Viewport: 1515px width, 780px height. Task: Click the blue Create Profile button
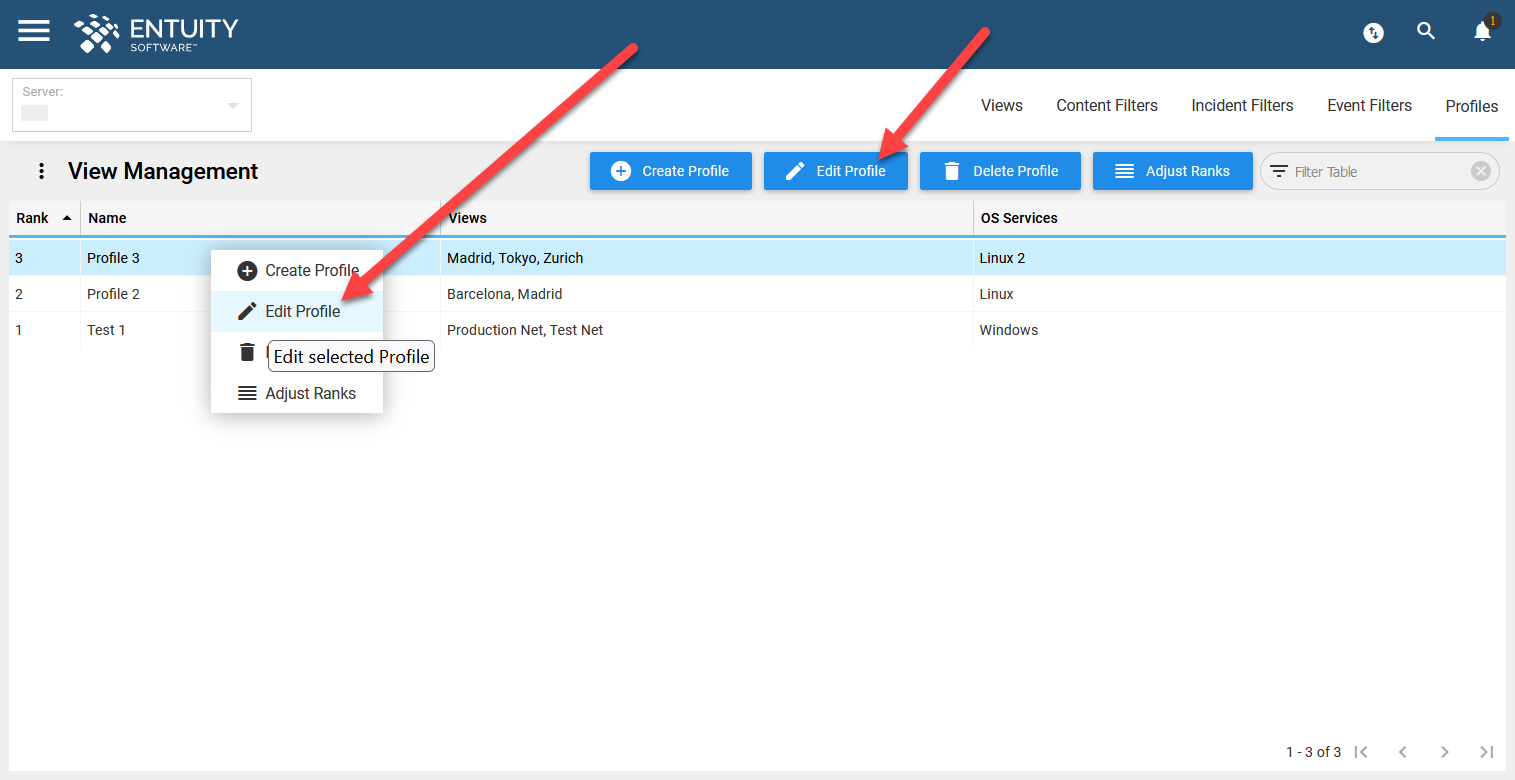point(671,171)
